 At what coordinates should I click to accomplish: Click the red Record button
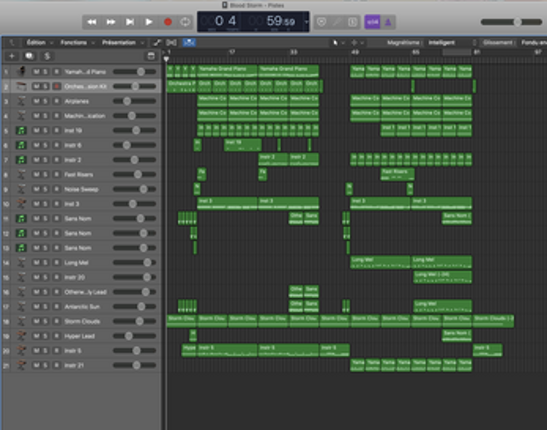(167, 22)
